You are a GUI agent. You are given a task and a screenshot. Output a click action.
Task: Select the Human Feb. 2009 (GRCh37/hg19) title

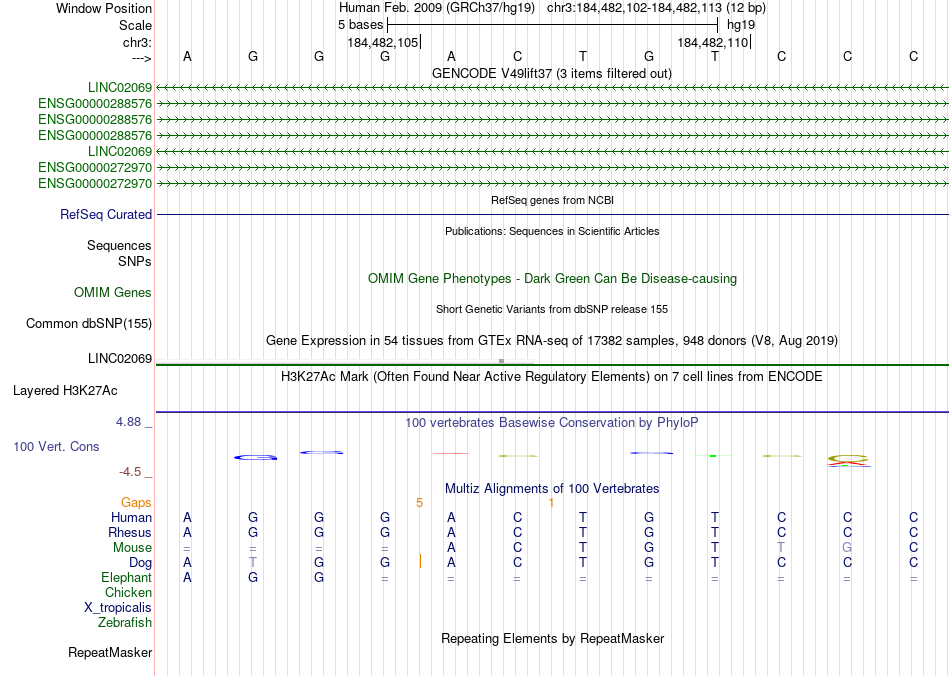[437, 8]
